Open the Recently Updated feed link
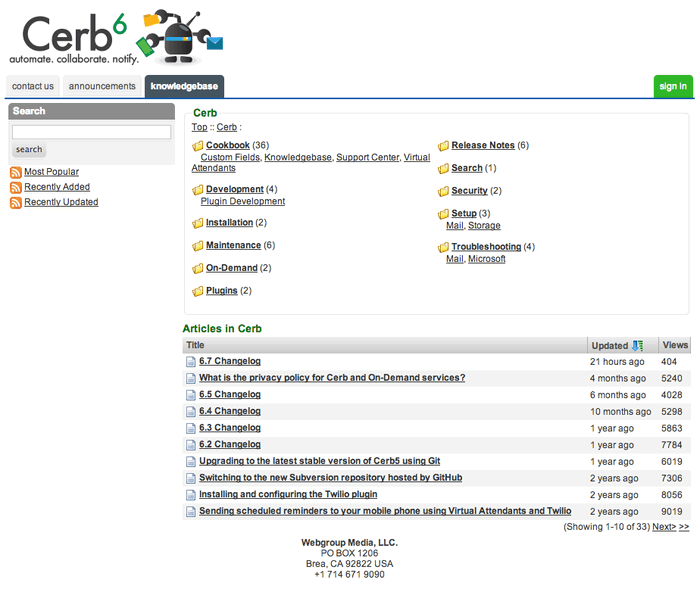This screenshot has height=595, width=700. 61,202
